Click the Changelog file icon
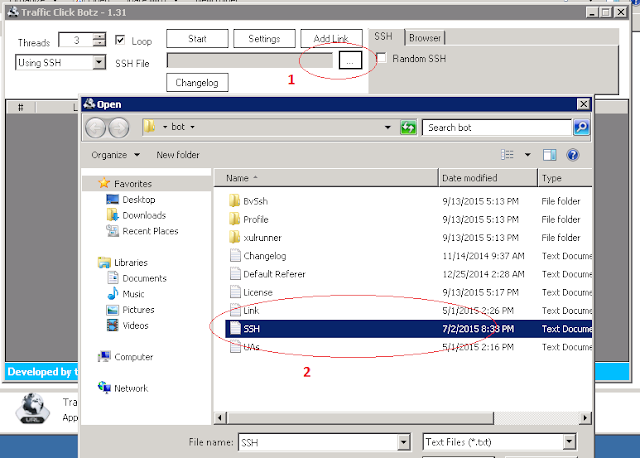This screenshot has width=640, height=458. (235, 256)
